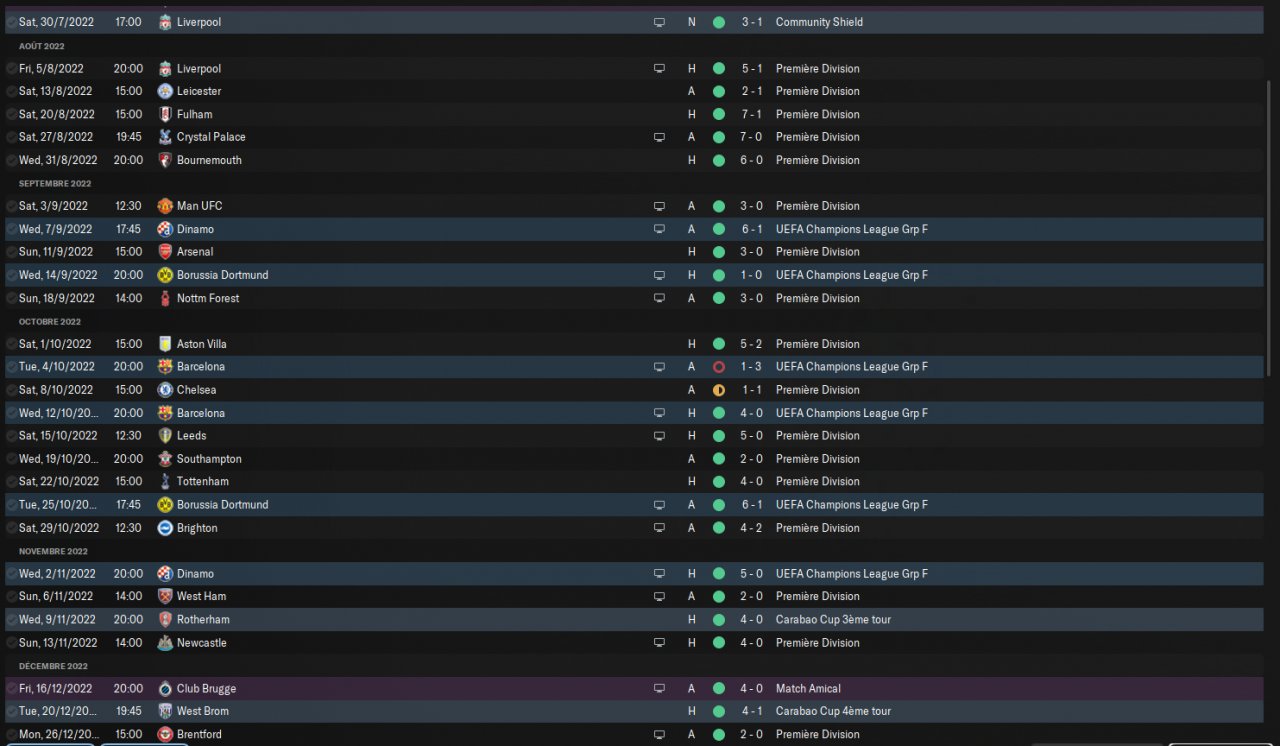Click the SEPTEMBRE 2022 month header
The height and width of the screenshot is (746, 1280).
click(55, 184)
